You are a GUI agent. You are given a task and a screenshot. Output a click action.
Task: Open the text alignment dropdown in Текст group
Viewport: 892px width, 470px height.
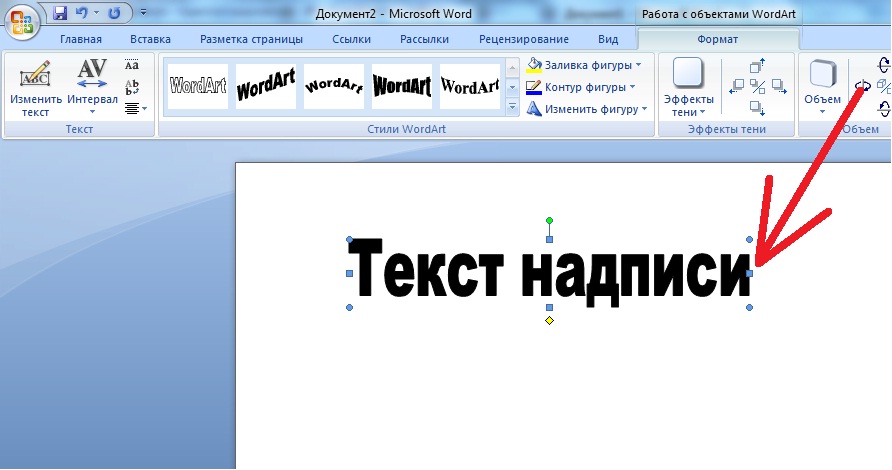point(135,108)
